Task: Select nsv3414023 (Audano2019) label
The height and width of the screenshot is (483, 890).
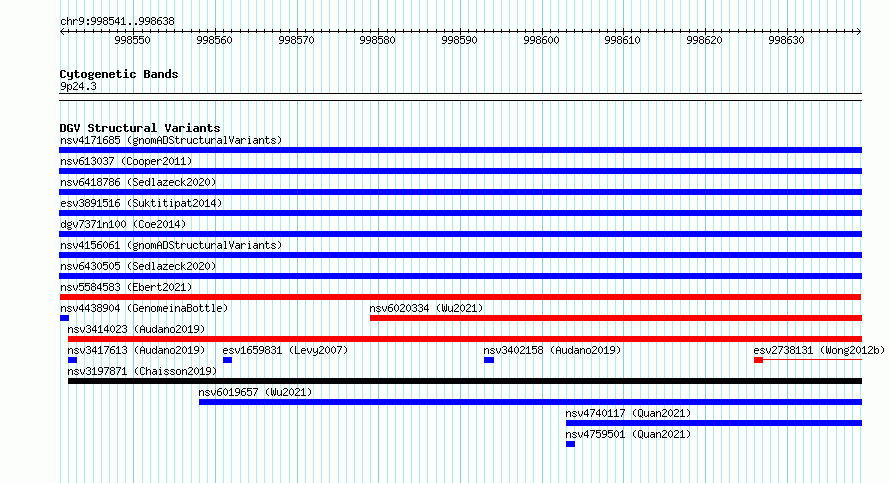Action: (136, 329)
